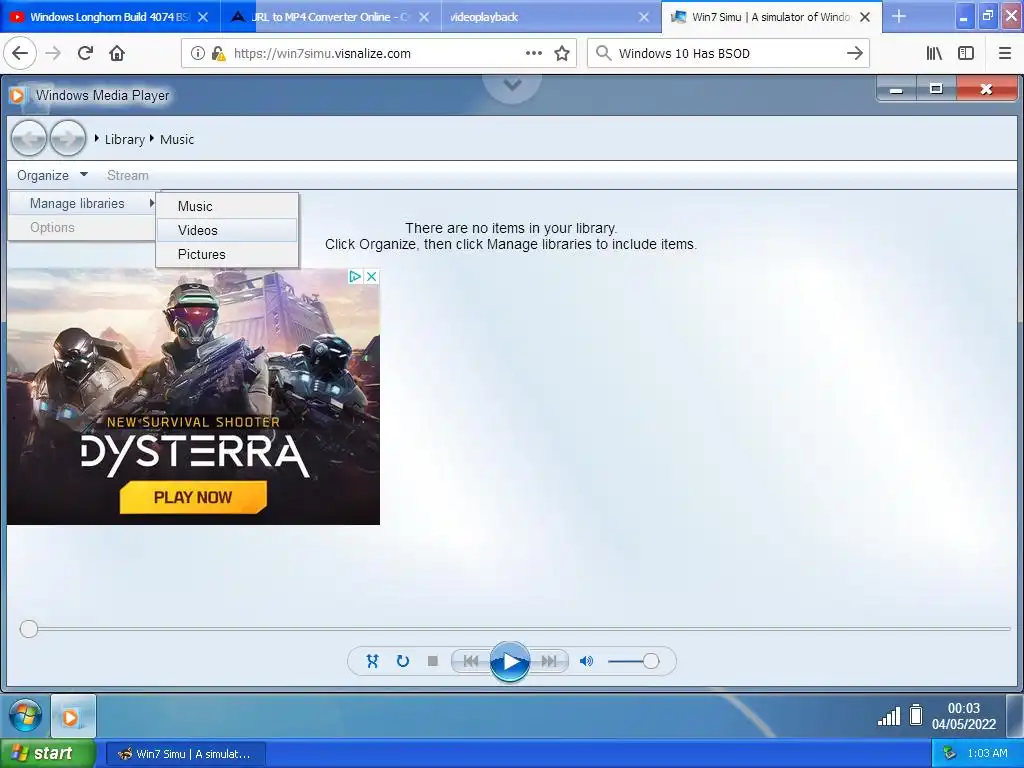1024x768 pixels.
Task: Close the URL to MP4 Converter tab
Action: pos(424,17)
